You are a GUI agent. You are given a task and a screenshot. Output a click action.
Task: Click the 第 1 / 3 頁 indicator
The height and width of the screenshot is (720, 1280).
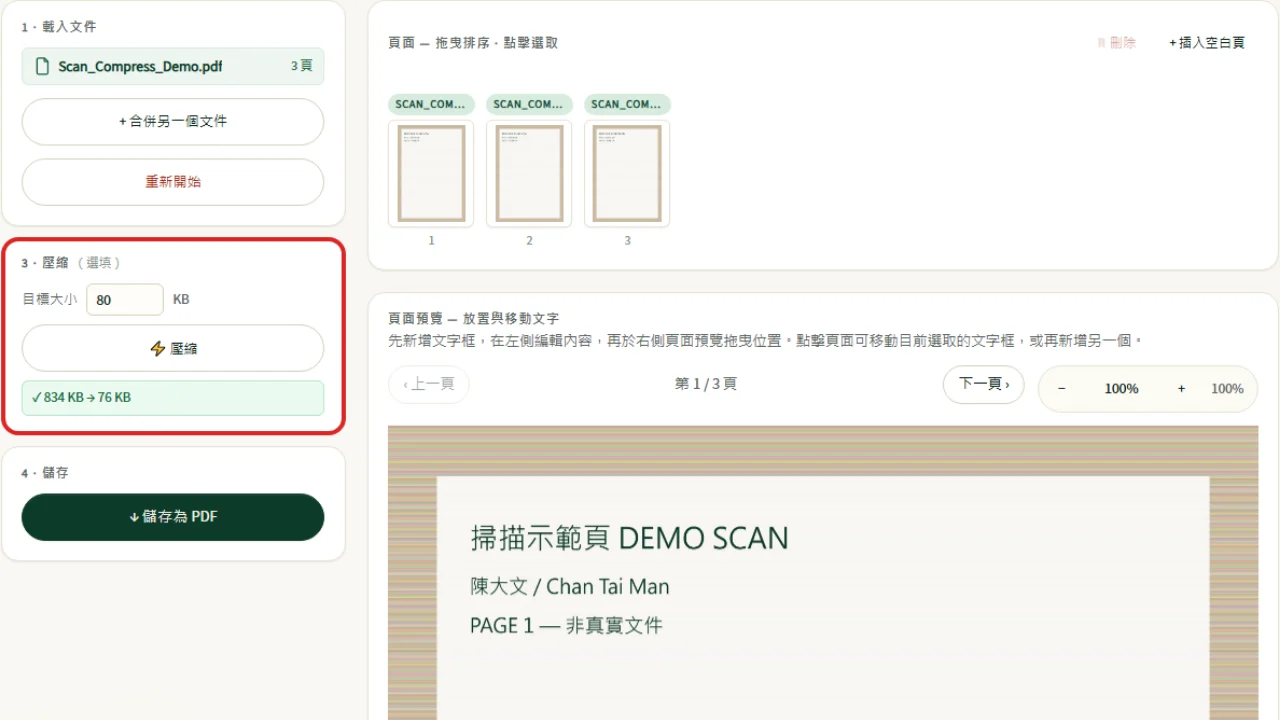point(706,384)
